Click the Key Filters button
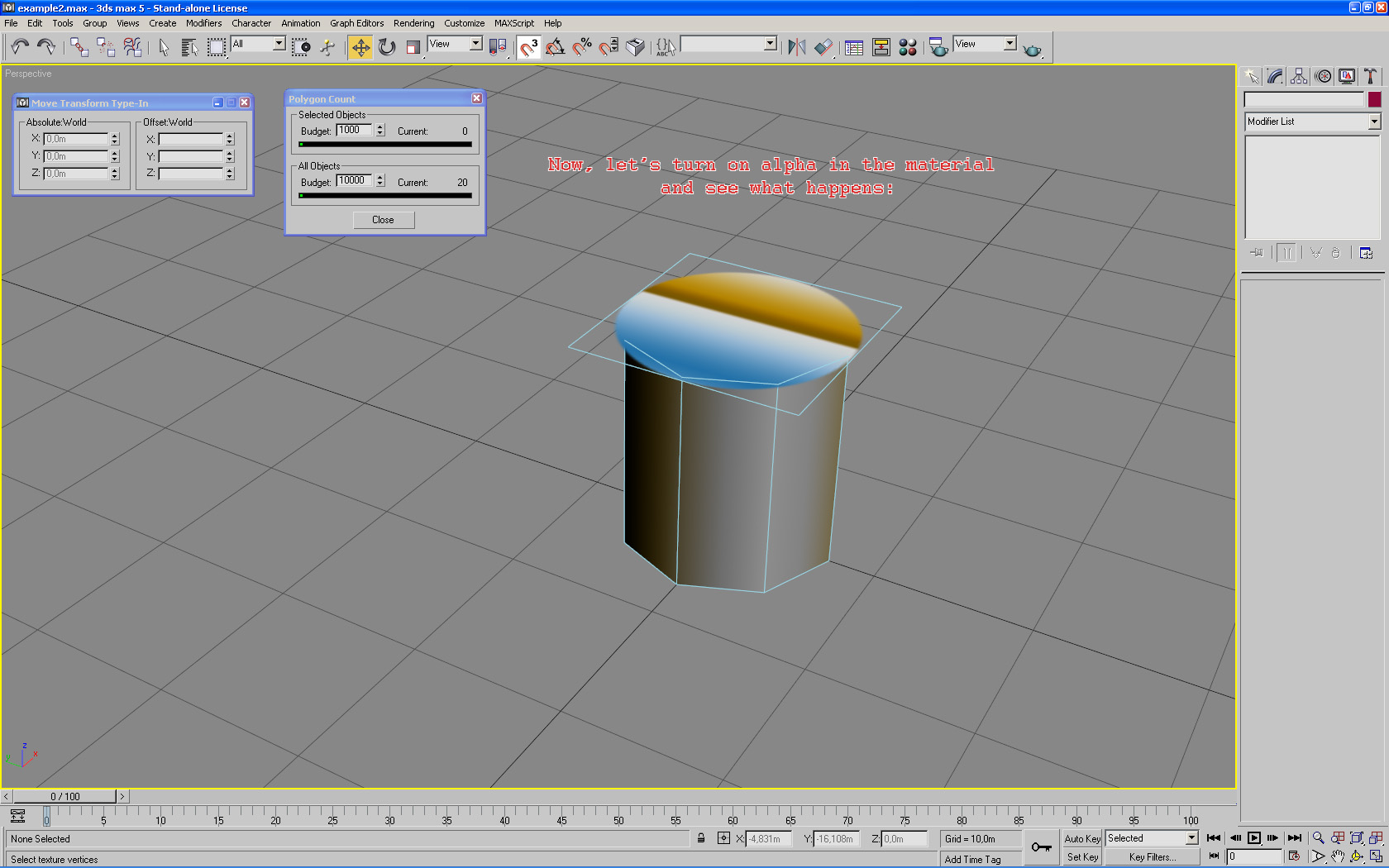Viewport: 1389px width, 868px height. click(1152, 857)
